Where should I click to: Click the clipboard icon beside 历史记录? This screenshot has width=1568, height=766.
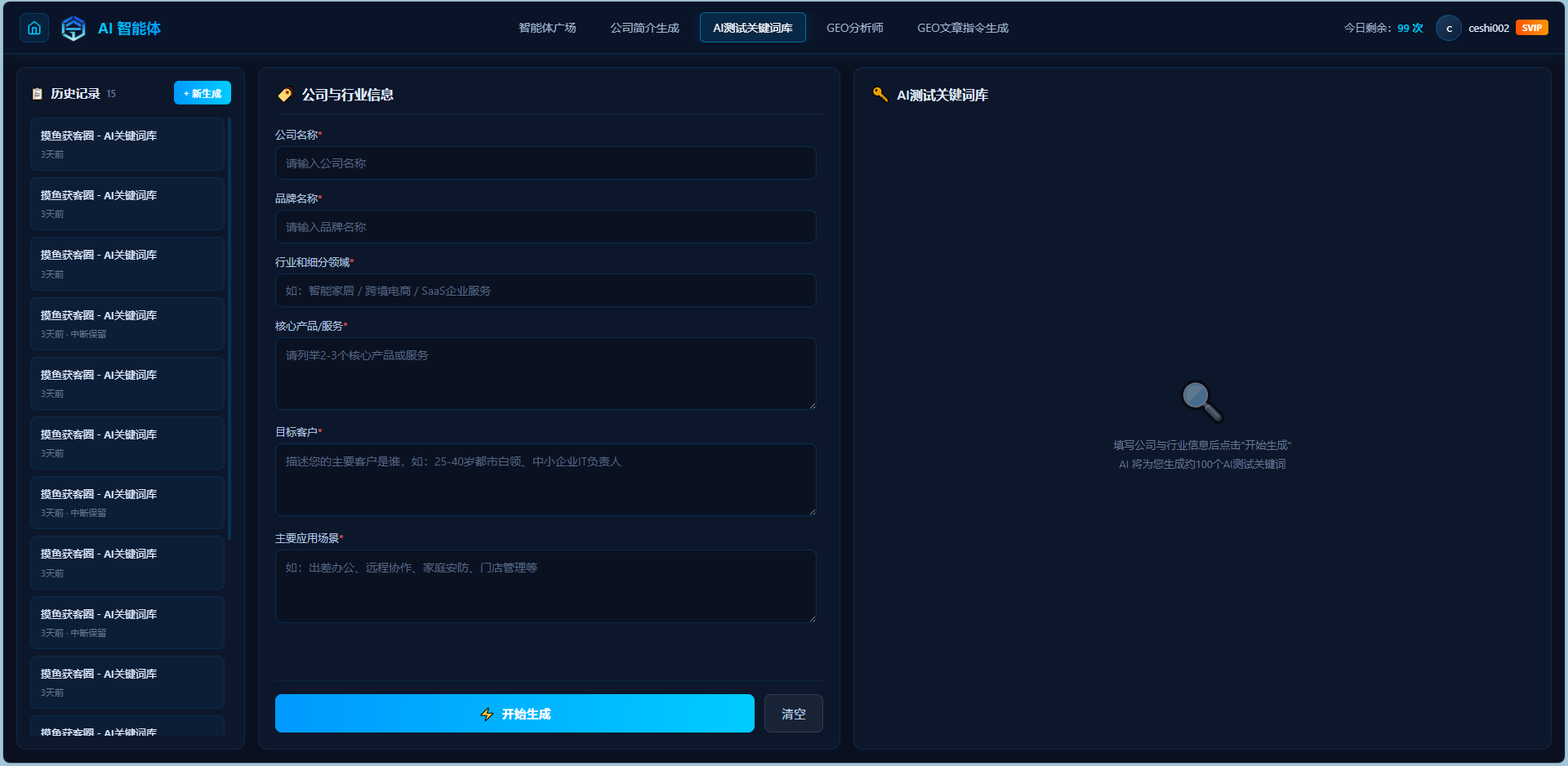pyautogui.click(x=37, y=94)
